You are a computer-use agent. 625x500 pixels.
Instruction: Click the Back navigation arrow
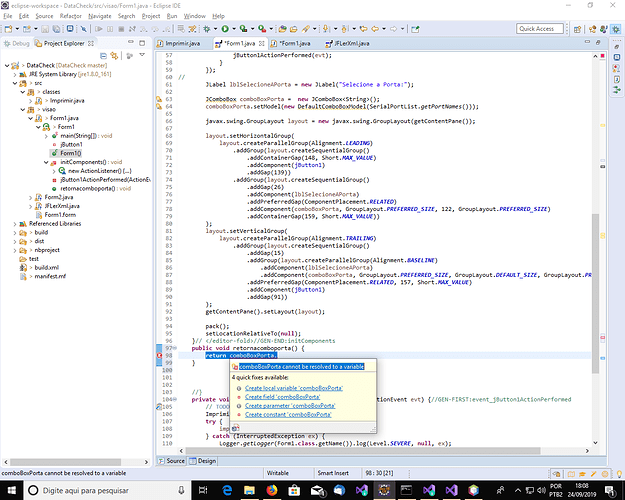click(375, 29)
